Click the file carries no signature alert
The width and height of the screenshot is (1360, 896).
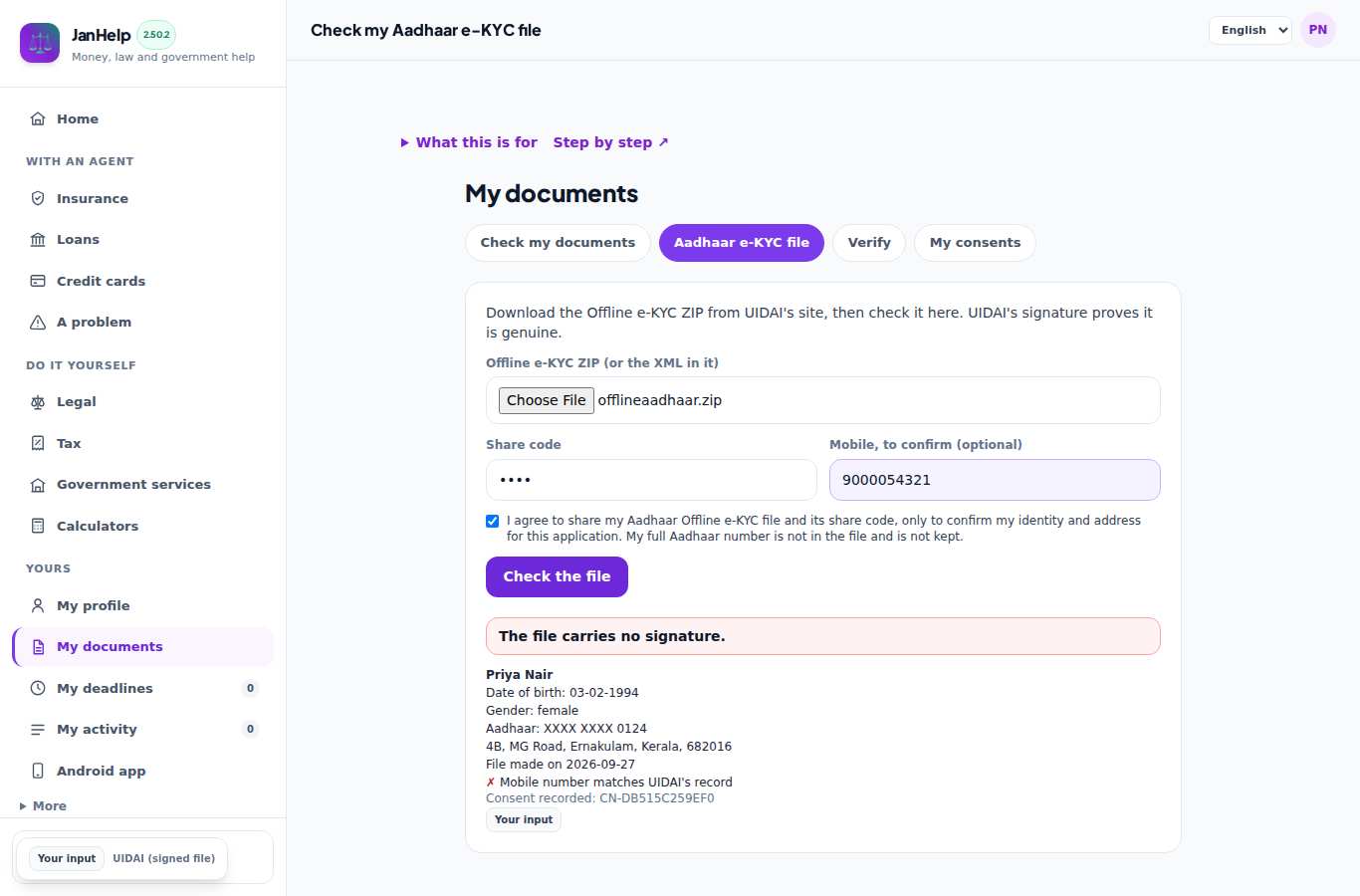(823, 636)
